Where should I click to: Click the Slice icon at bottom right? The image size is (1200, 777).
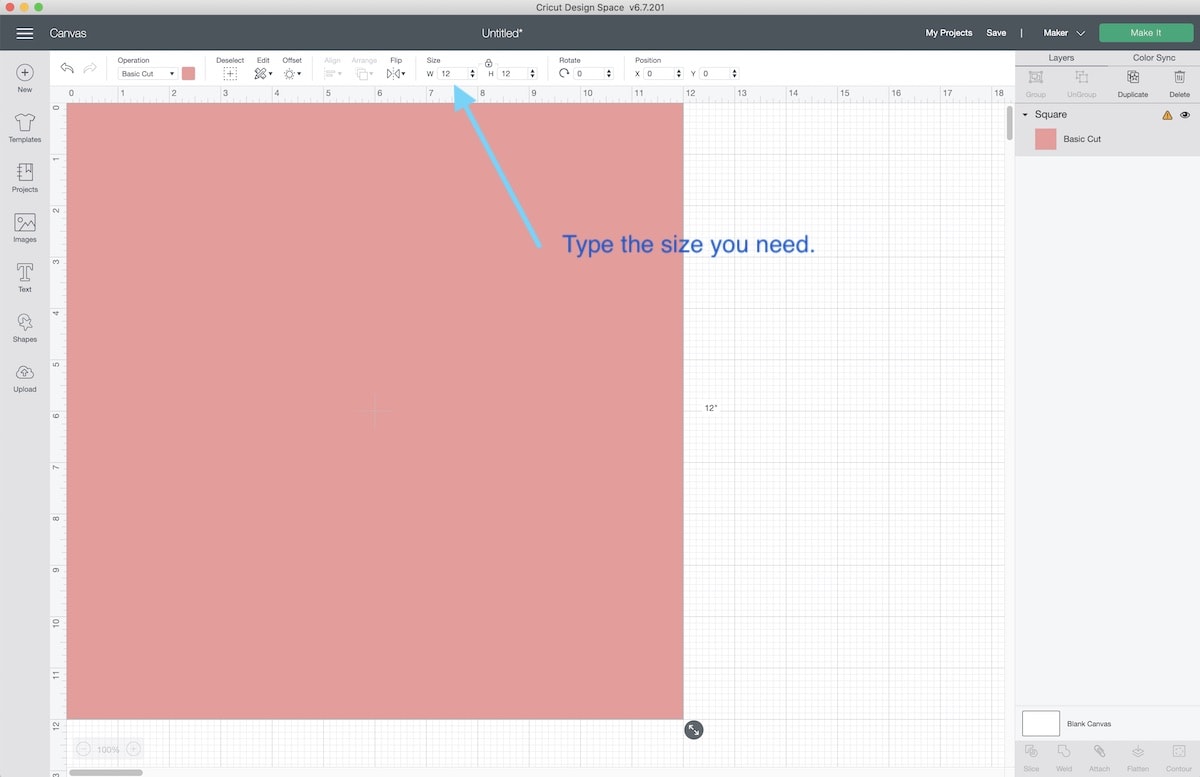pos(1031,755)
